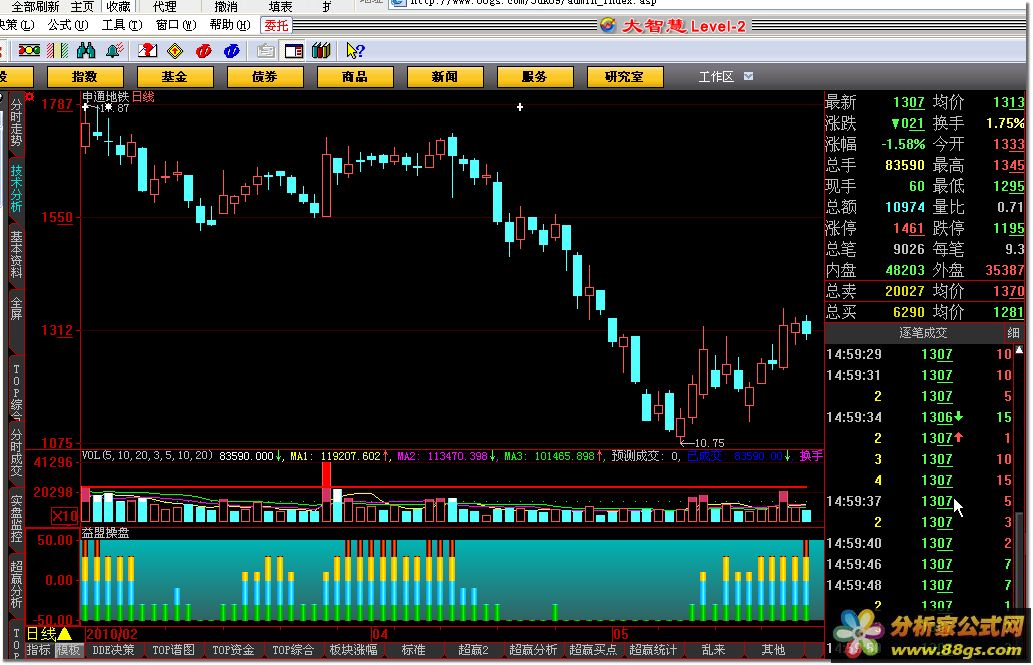Click the books library icon in toolbar
Viewport: 1033px width, 665px height.
[x=321, y=50]
